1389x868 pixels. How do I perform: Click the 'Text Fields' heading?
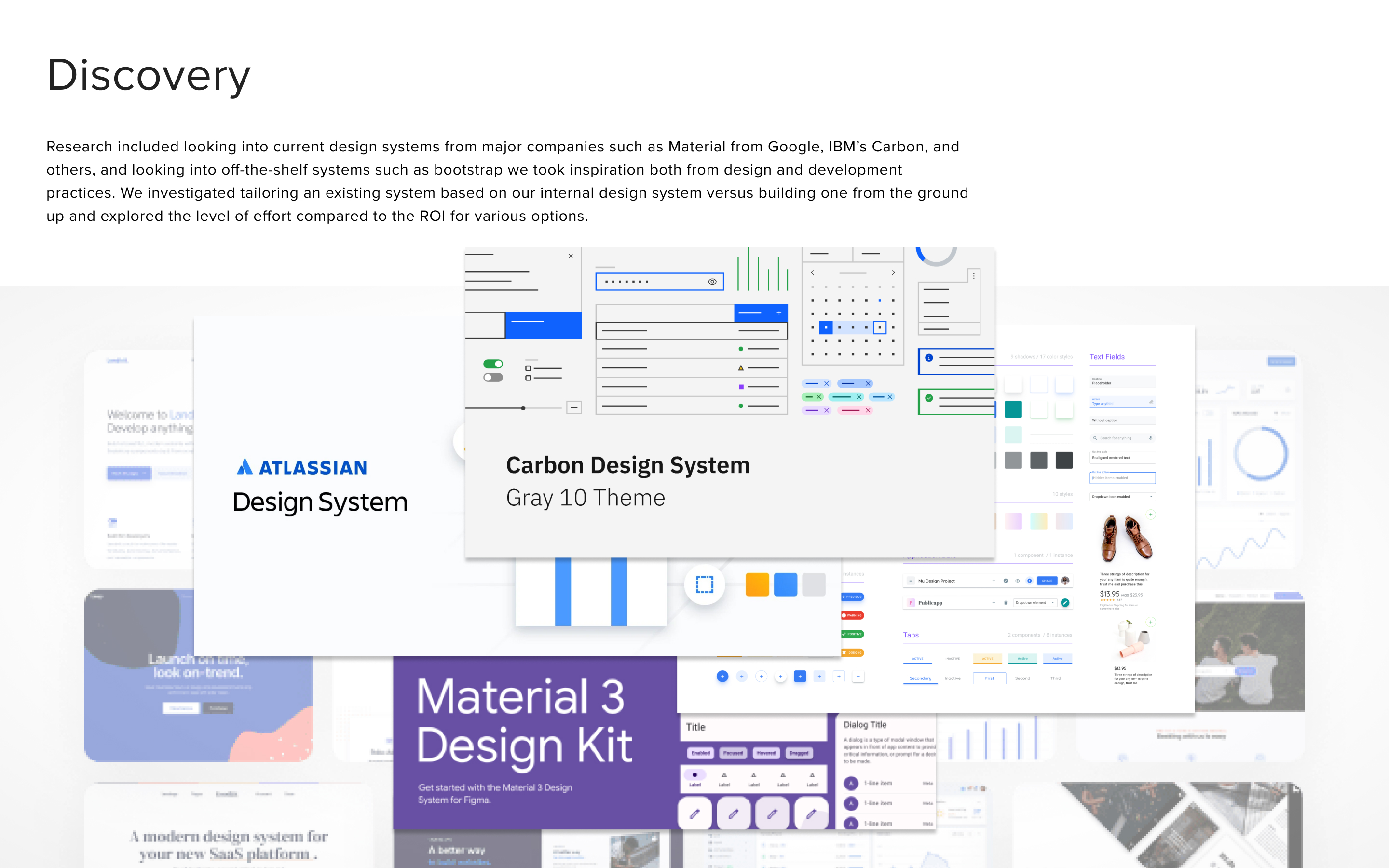[1106, 356]
